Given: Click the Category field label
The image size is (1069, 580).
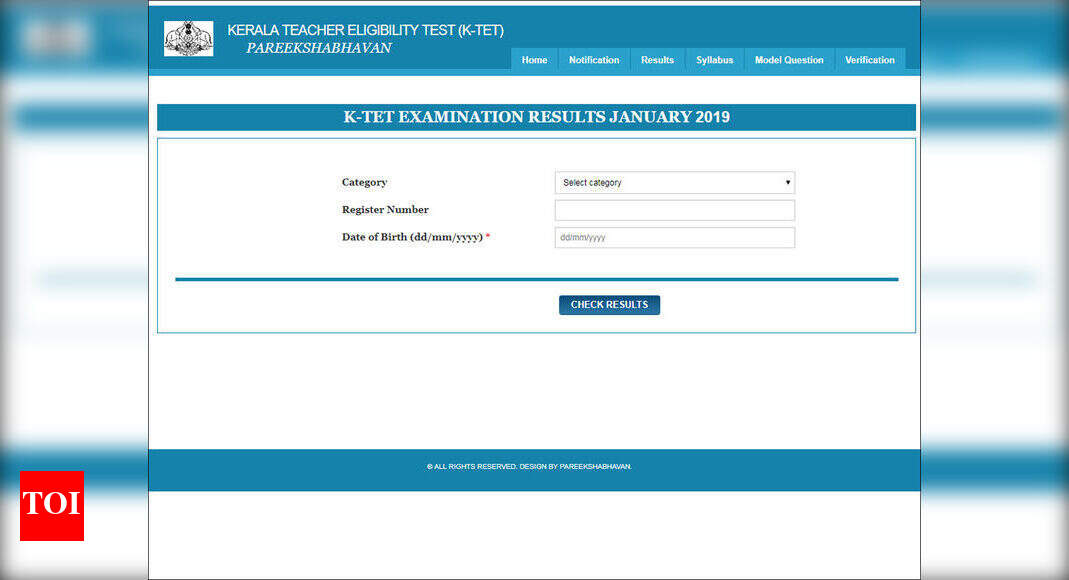Looking at the screenshot, I should coord(364,183).
